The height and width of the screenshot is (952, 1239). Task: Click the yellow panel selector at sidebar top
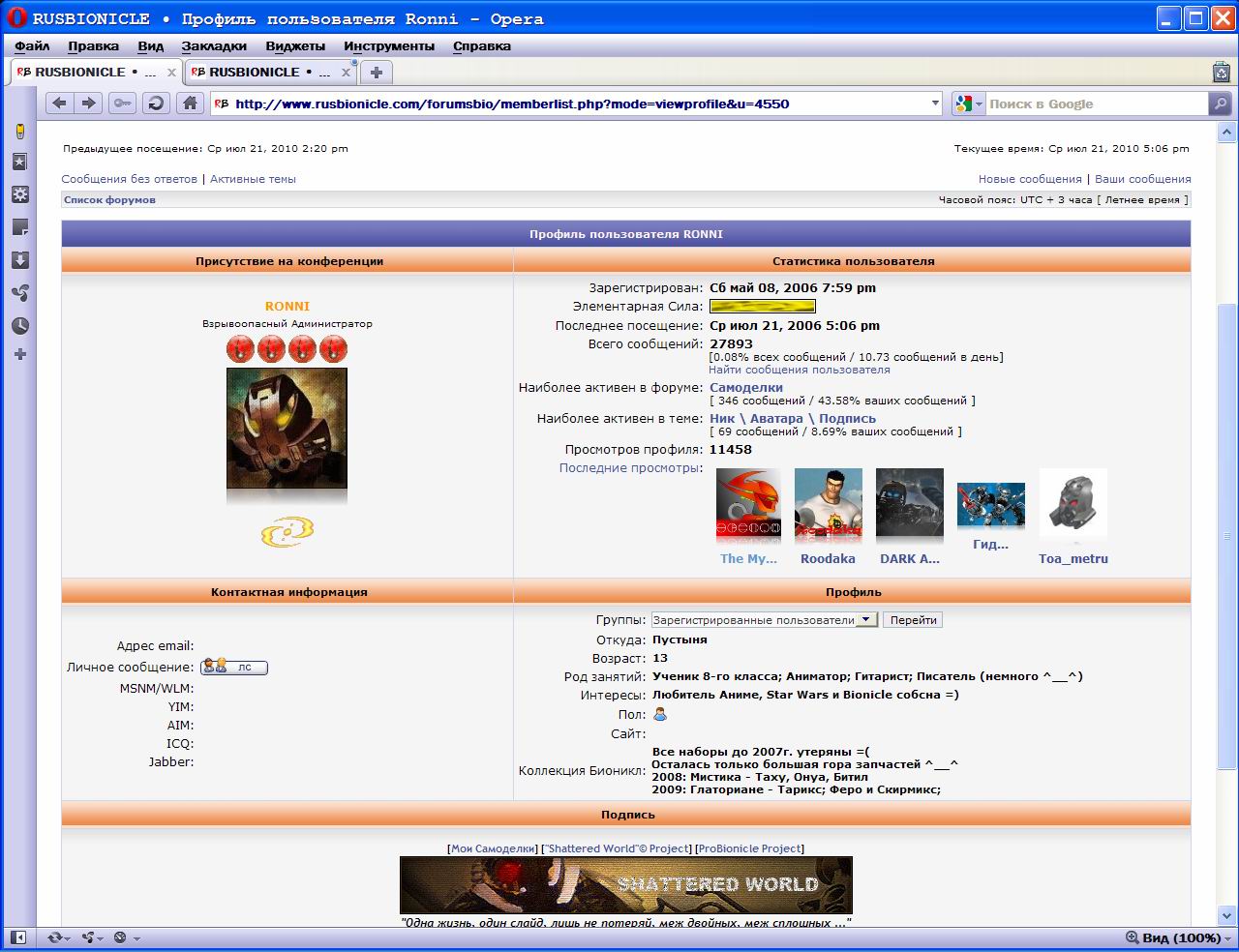click(19, 132)
